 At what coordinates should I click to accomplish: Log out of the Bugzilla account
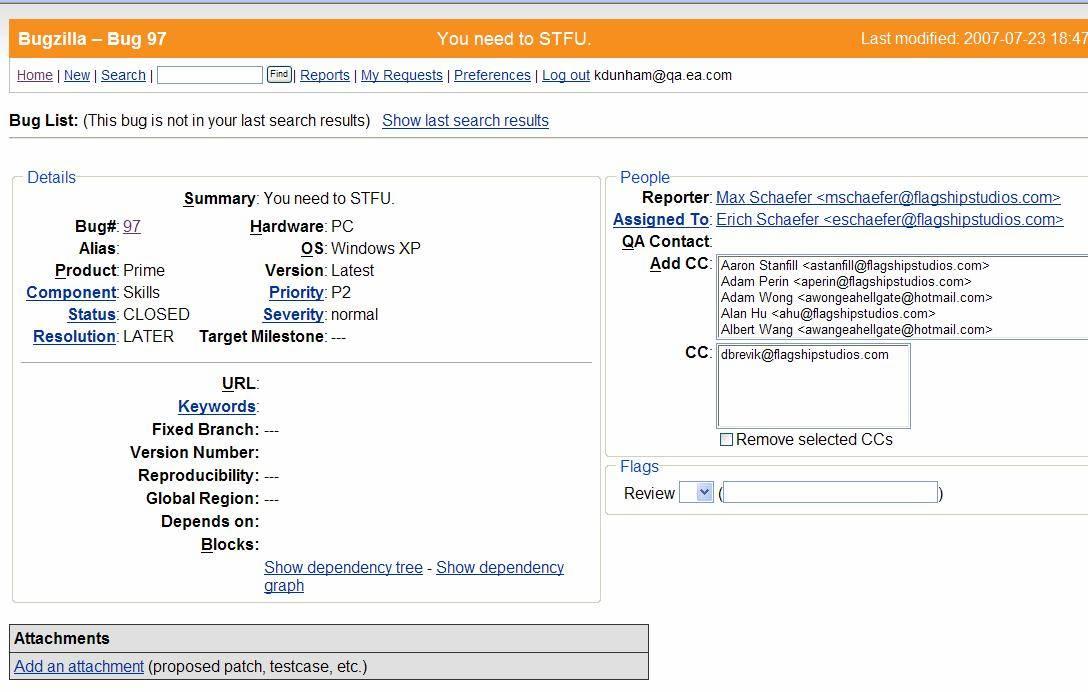(566, 75)
